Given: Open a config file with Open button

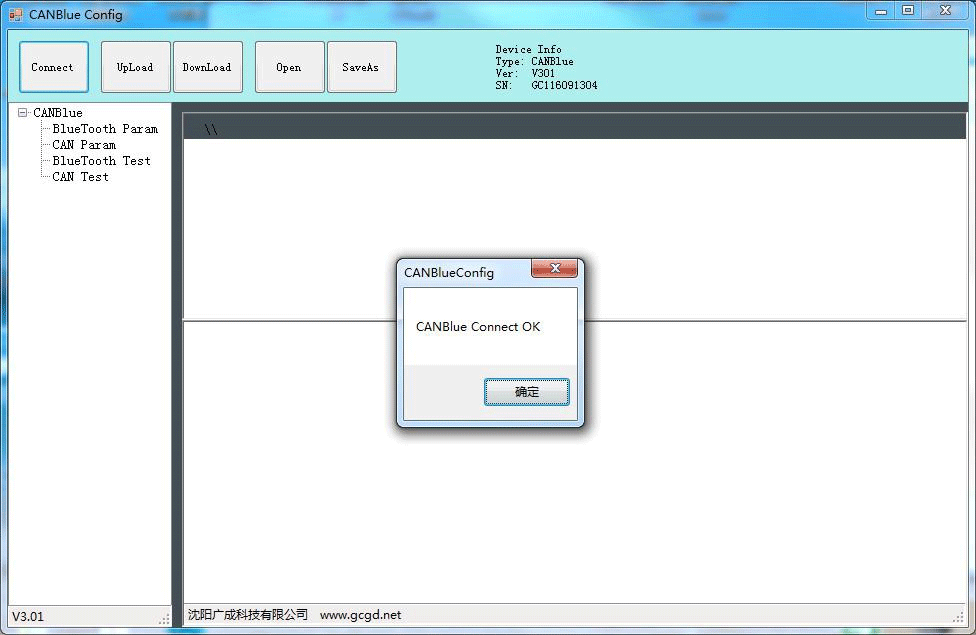Looking at the screenshot, I should pyautogui.click(x=289, y=67).
